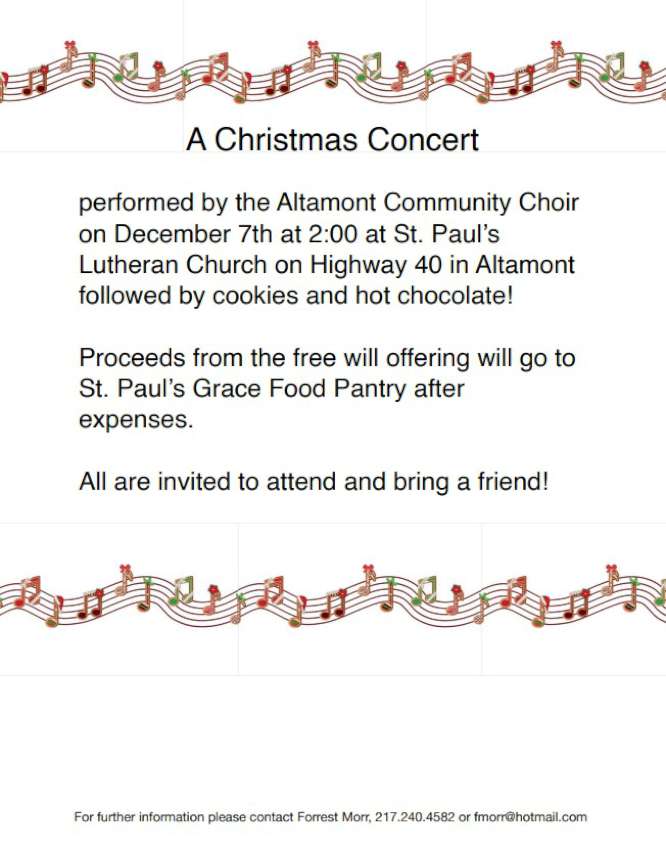666x850 pixels.
Task: Click the word "expenses."
Action: (135, 419)
